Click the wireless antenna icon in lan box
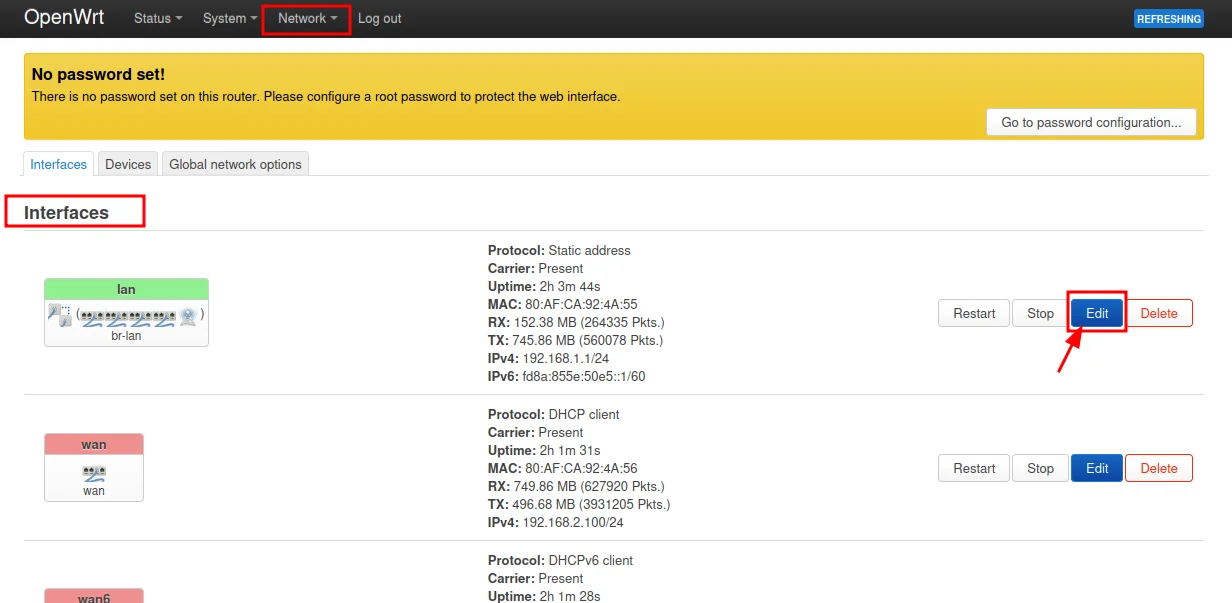The width and height of the screenshot is (1232, 603). coord(188,316)
